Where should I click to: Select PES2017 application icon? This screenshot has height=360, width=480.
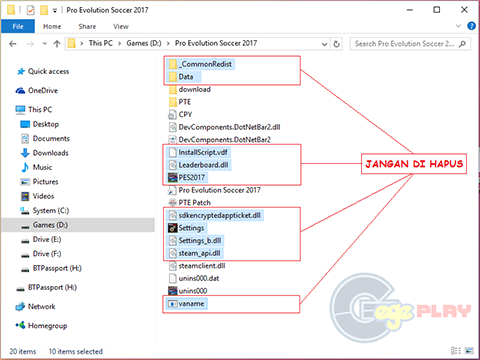coord(172,178)
